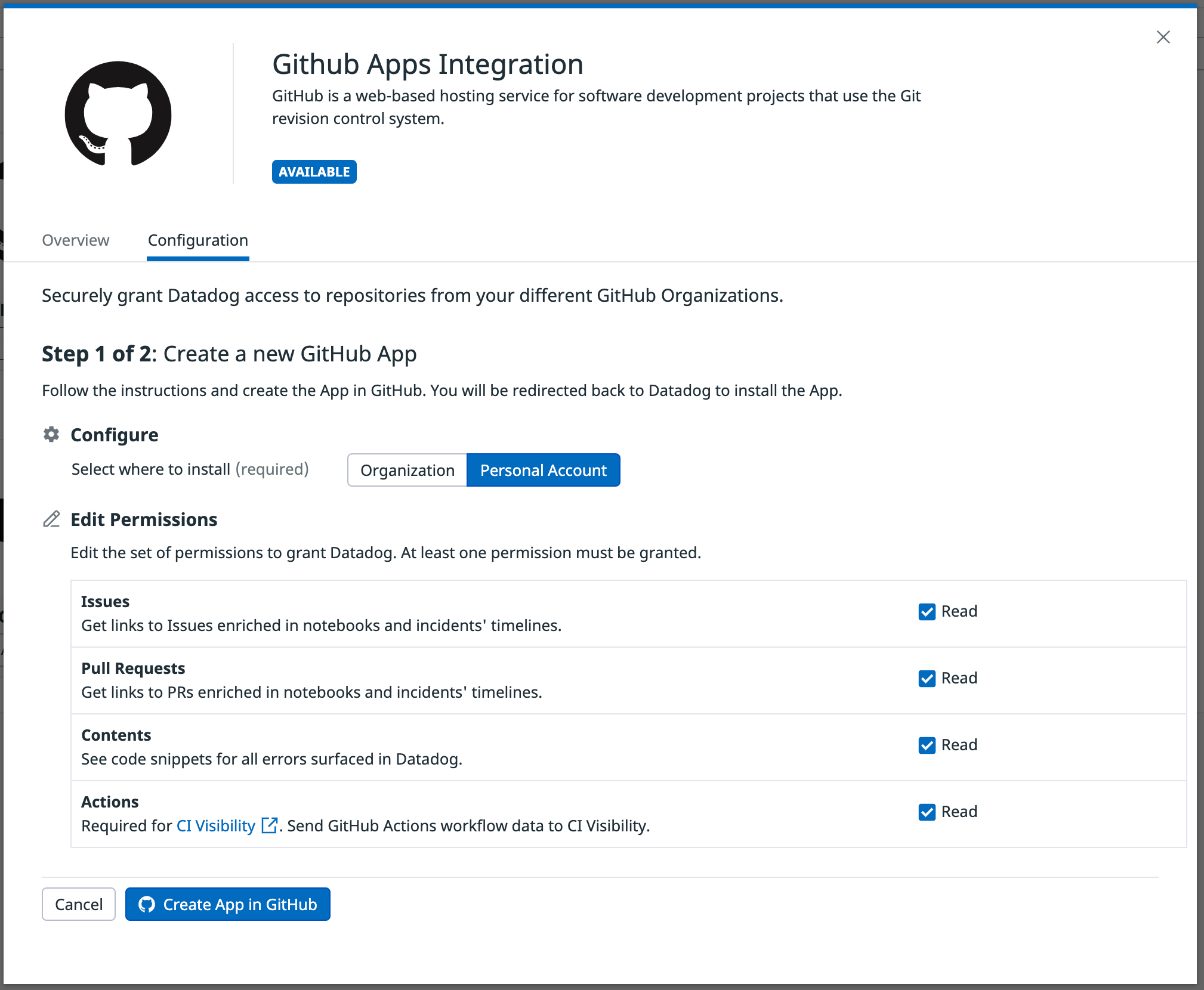Click the GitHub icon in Create App button
The image size is (1204, 990).
(147, 904)
